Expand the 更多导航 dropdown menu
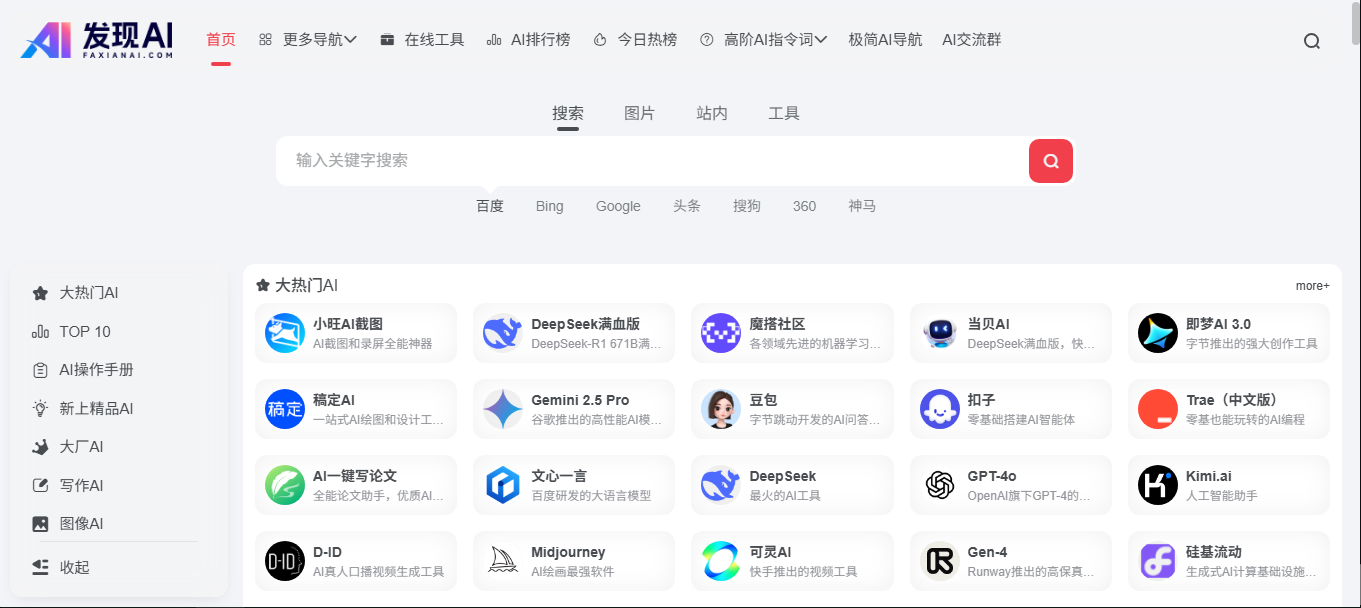Image resolution: width=1361 pixels, height=608 pixels. [x=308, y=40]
